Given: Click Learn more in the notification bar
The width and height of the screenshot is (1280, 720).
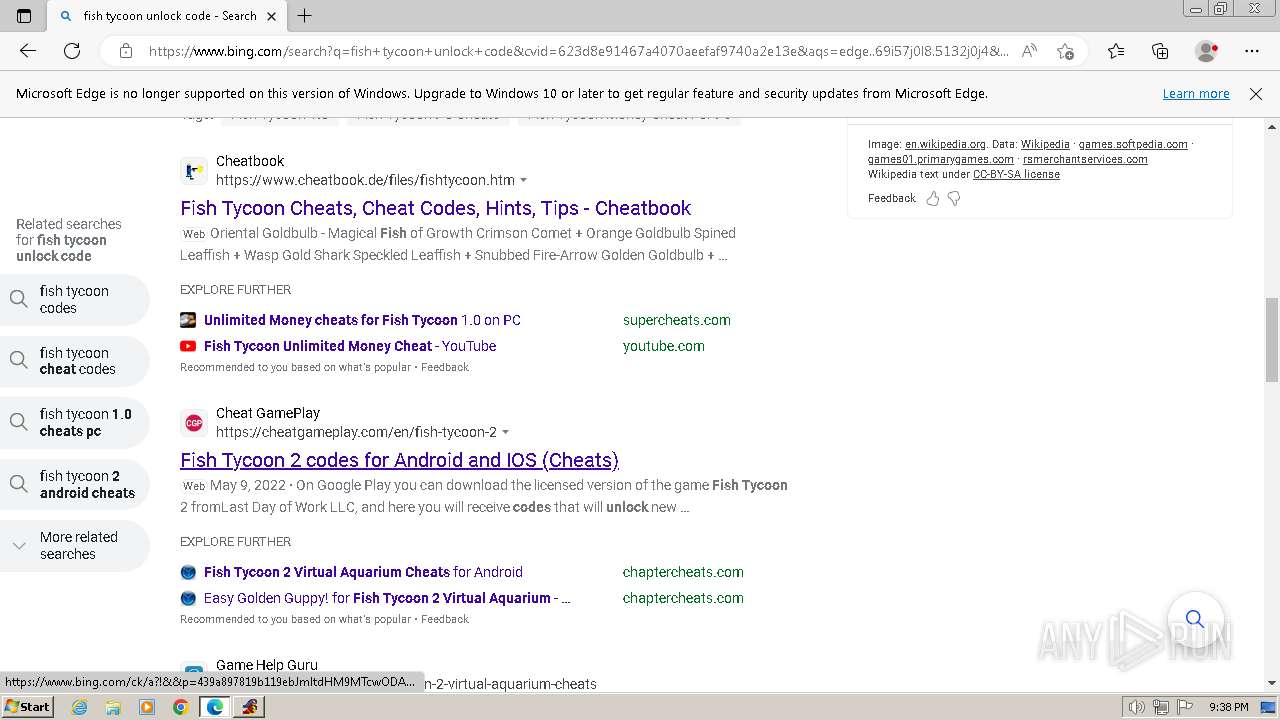Looking at the screenshot, I should [1196, 94].
